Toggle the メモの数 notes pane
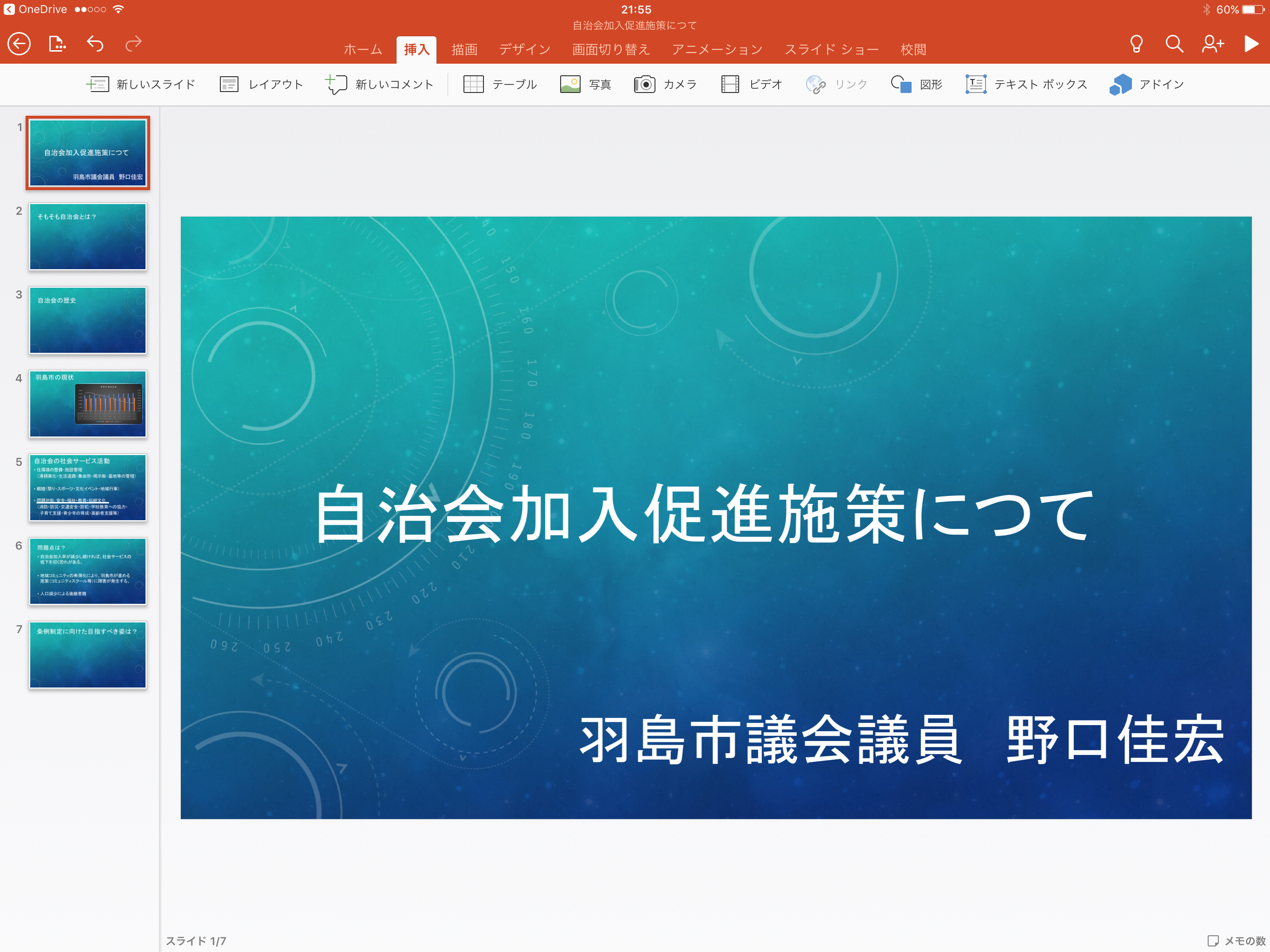 [x=1236, y=940]
